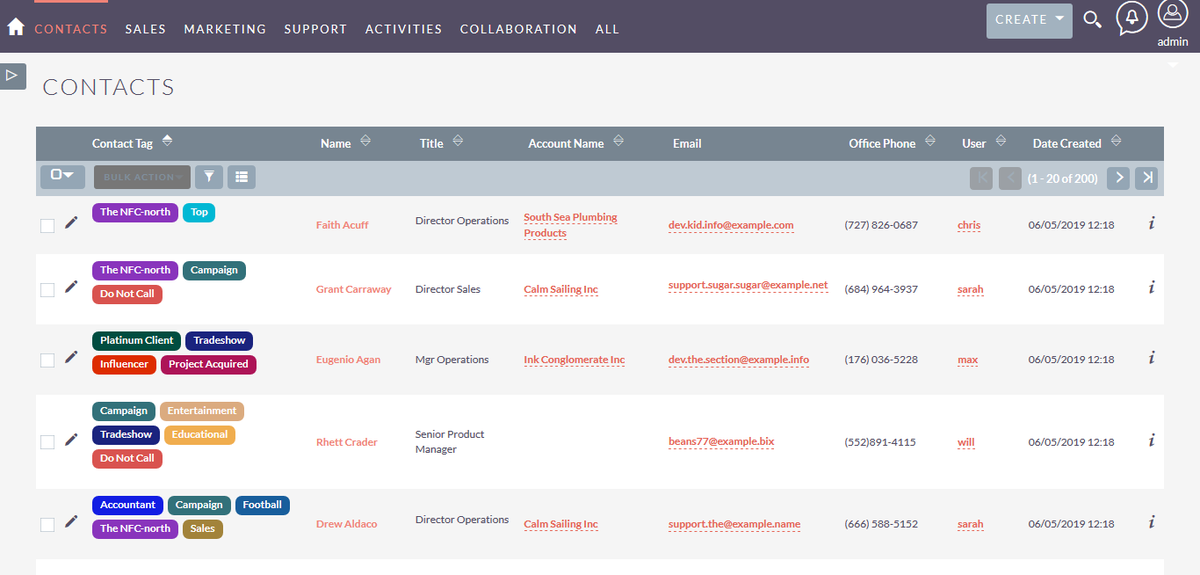Select Grant Carraway row checkbox

(47, 290)
